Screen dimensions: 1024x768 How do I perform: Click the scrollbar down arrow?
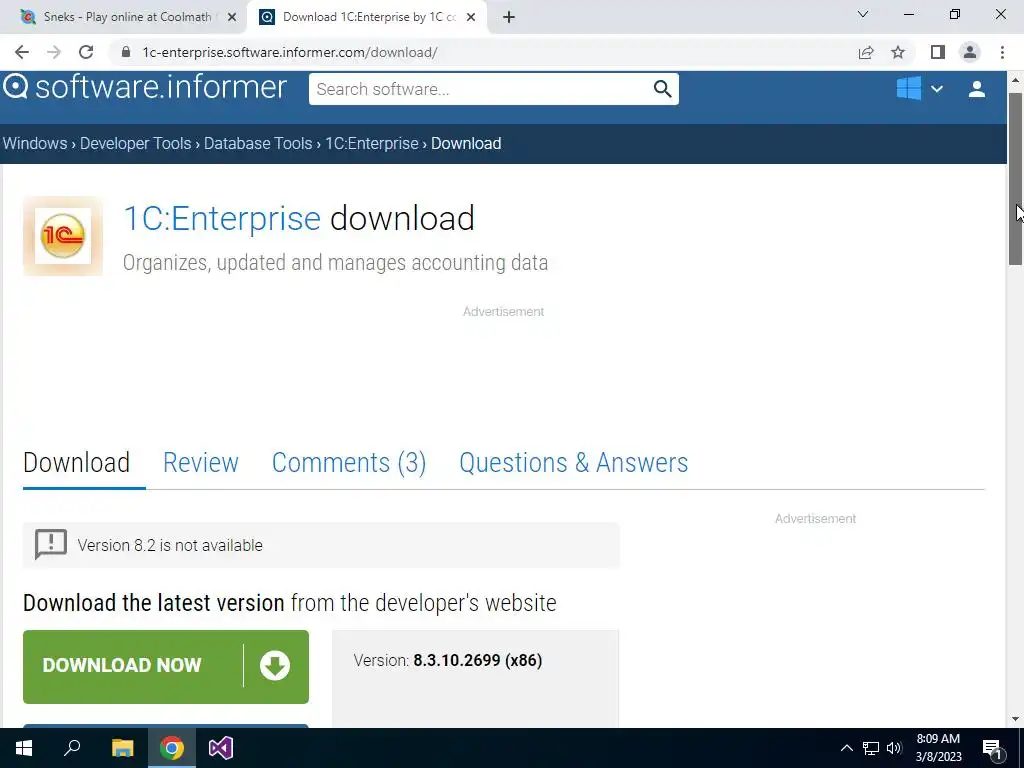[1015, 719]
